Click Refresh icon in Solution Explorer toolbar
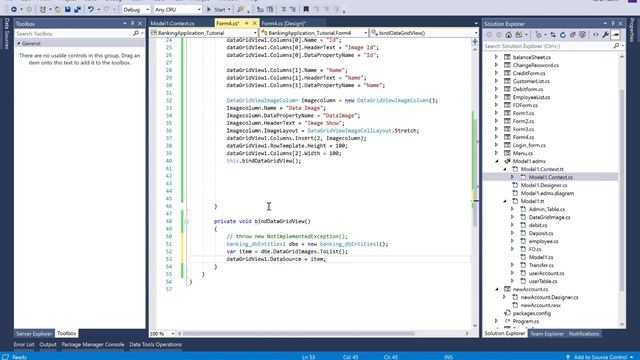Screen dimensions: 640x360 pos(563,35)
